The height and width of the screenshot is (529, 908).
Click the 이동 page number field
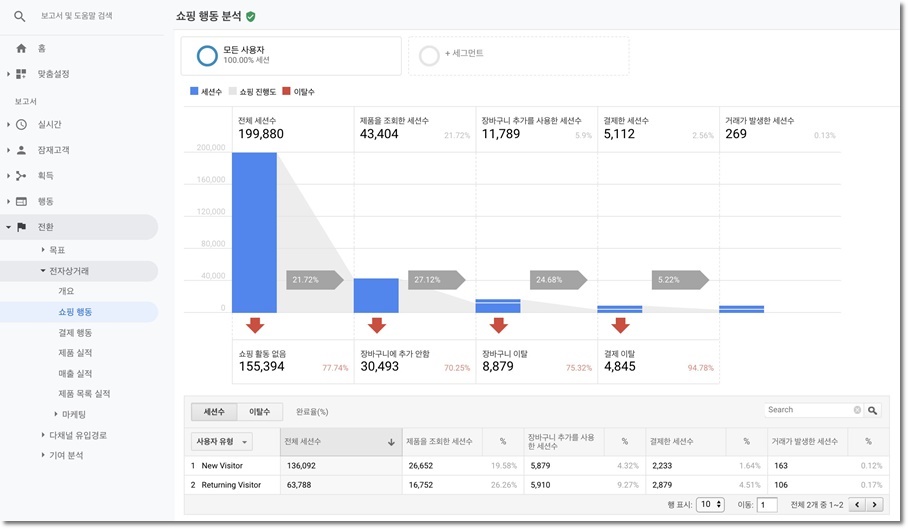[767, 505]
